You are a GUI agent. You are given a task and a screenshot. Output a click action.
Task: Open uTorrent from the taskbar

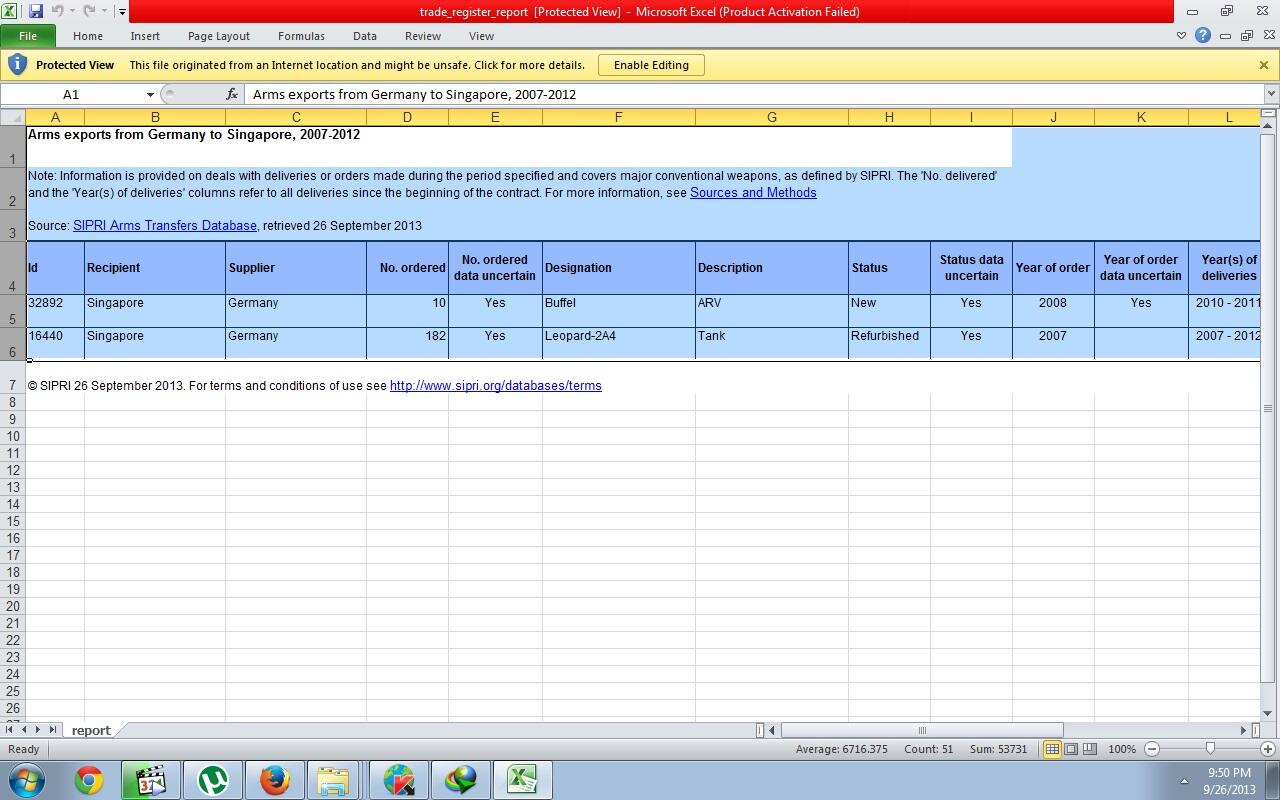click(x=212, y=780)
